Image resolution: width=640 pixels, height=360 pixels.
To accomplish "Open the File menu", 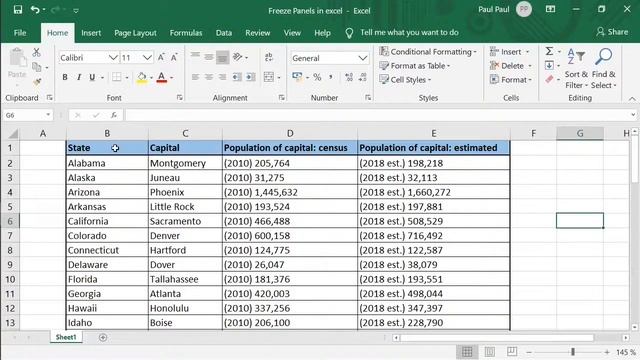I will click(20, 33).
